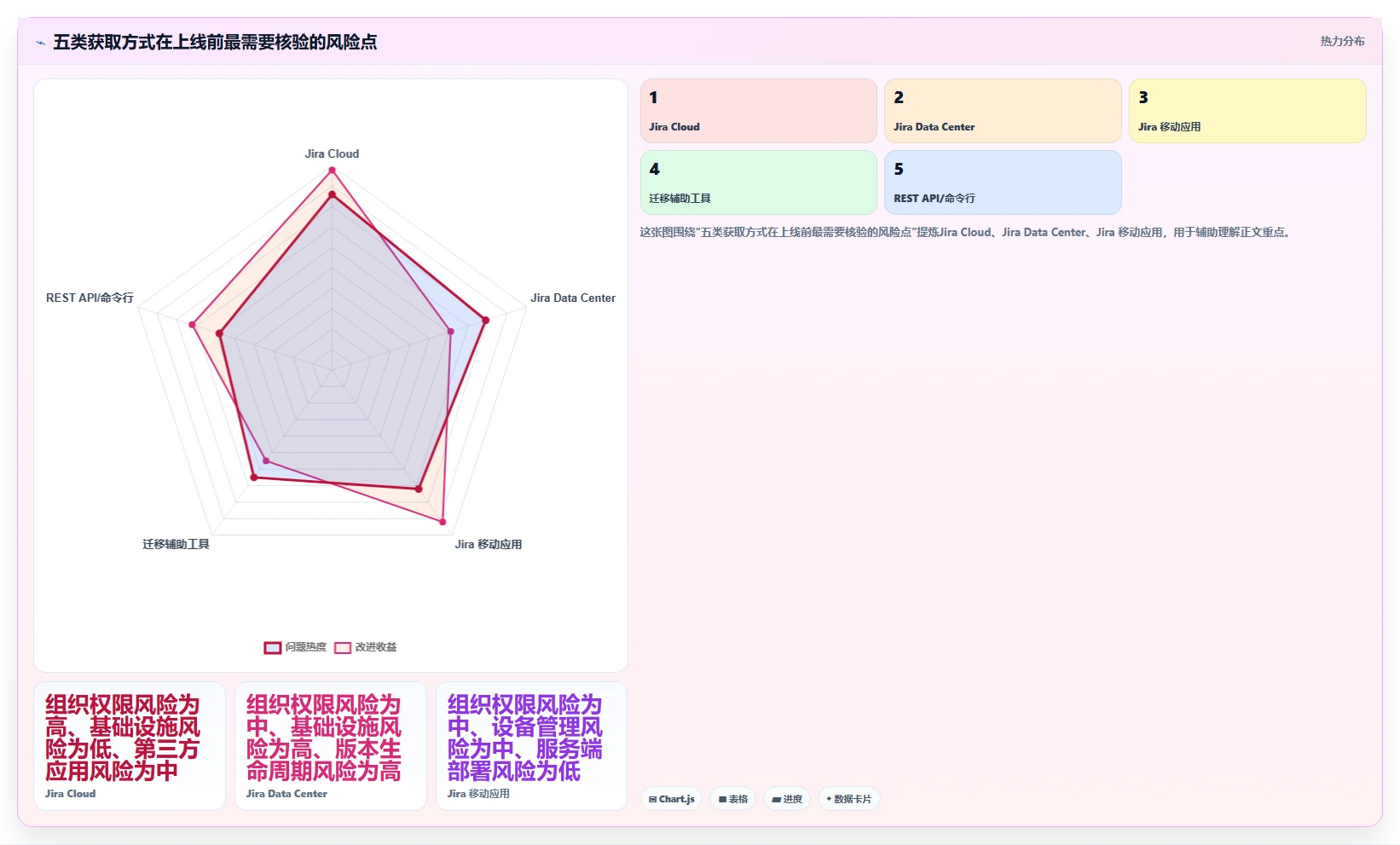This screenshot has width=1400, height=845.
Task: Open card 3 Jira 移动应用
Action: click(x=1247, y=111)
